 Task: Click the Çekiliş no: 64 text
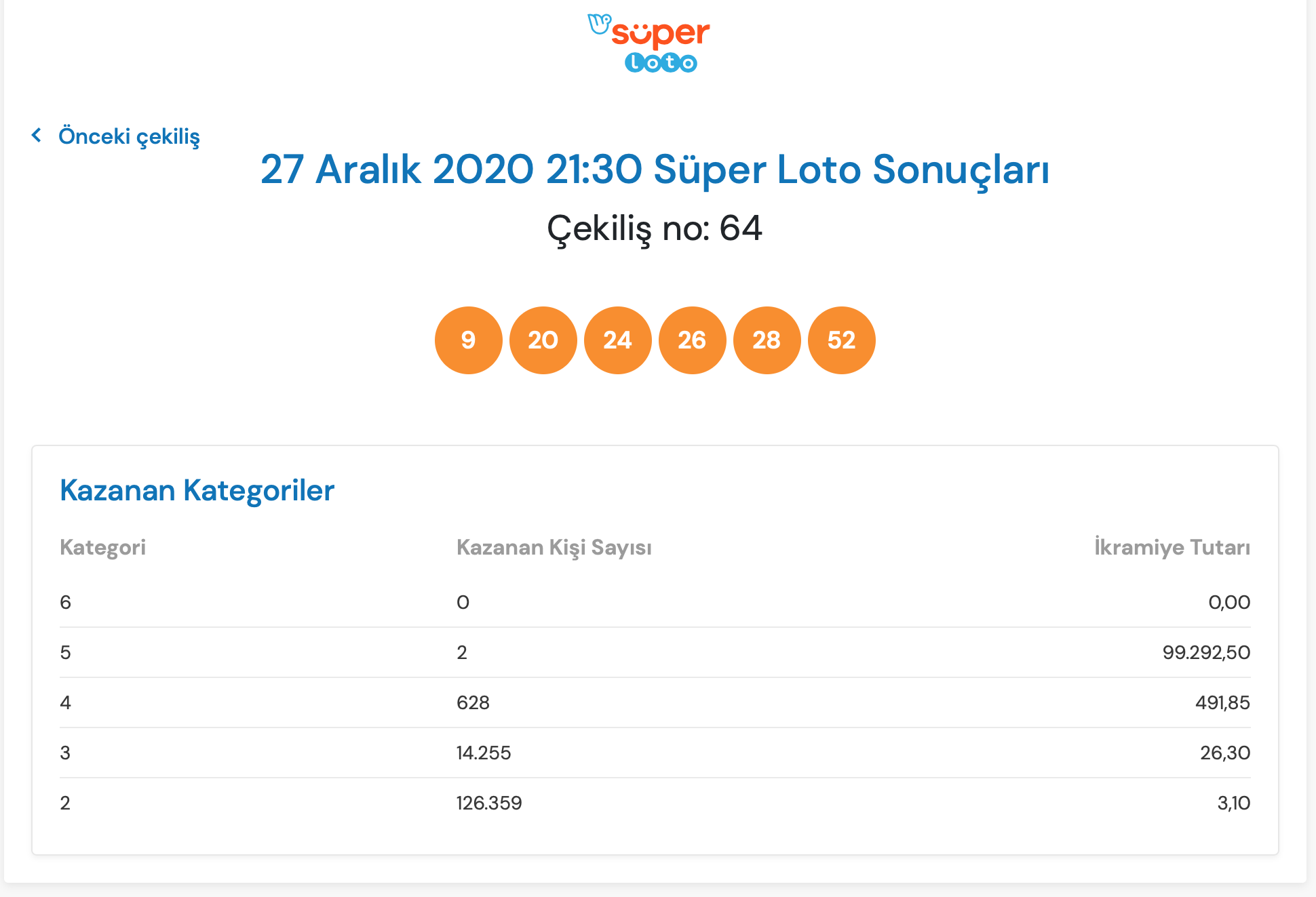[x=655, y=228]
